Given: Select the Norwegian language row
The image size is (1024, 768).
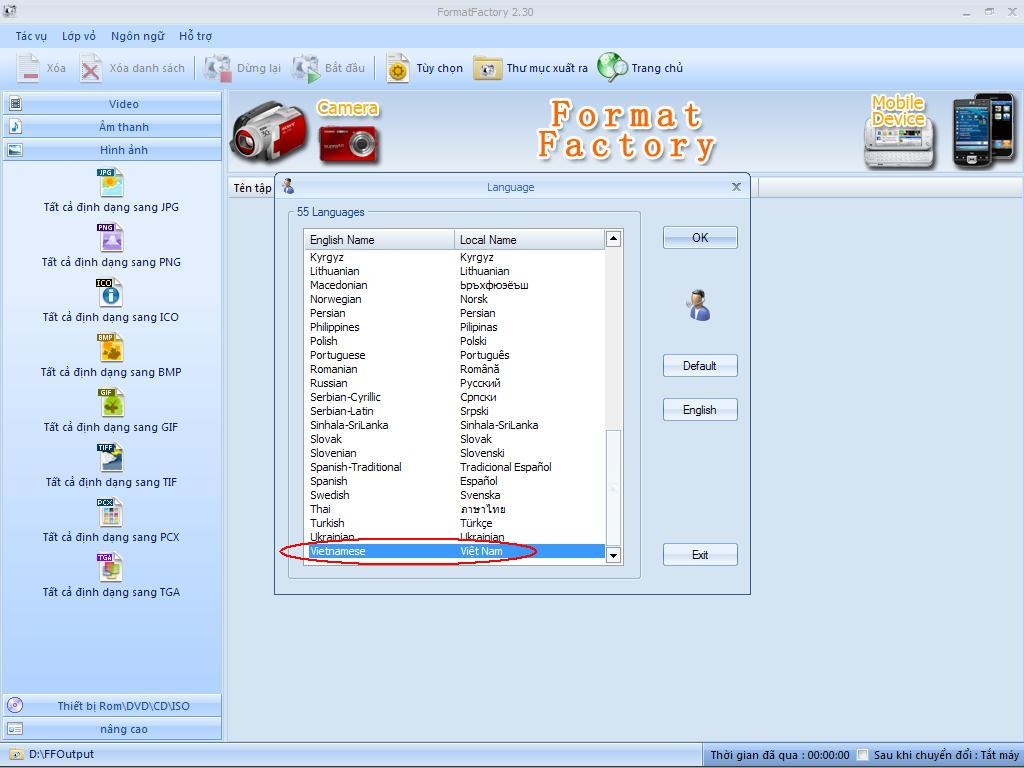Looking at the screenshot, I should pos(455,299).
